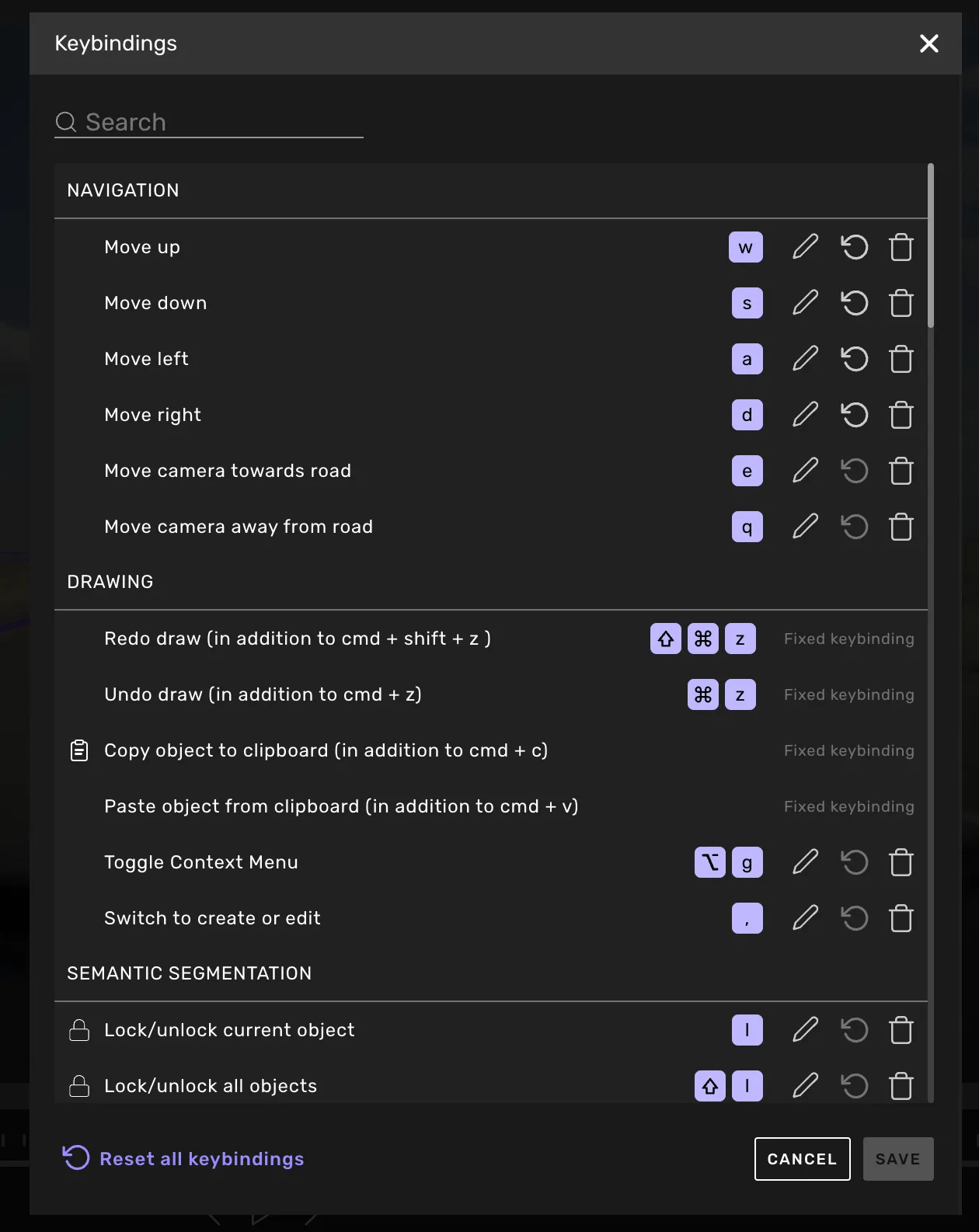The image size is (979, 1232).
Task: Click the shift key badge in Lock/unlock all objects
Action: click(710, 1086)
